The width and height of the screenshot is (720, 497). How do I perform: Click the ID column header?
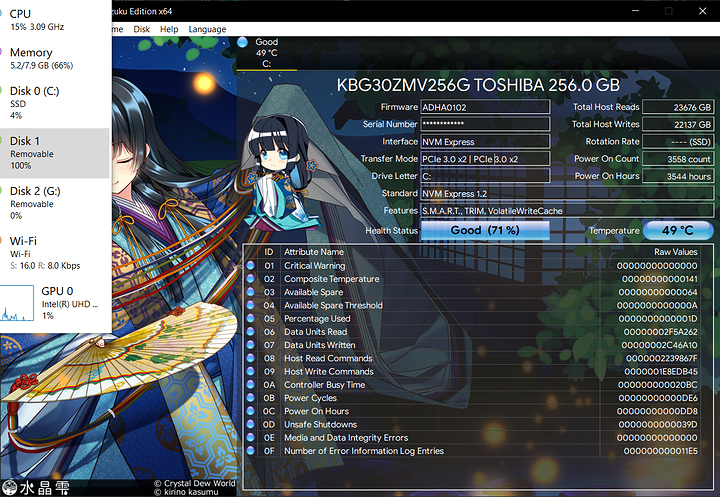(269, 252)
